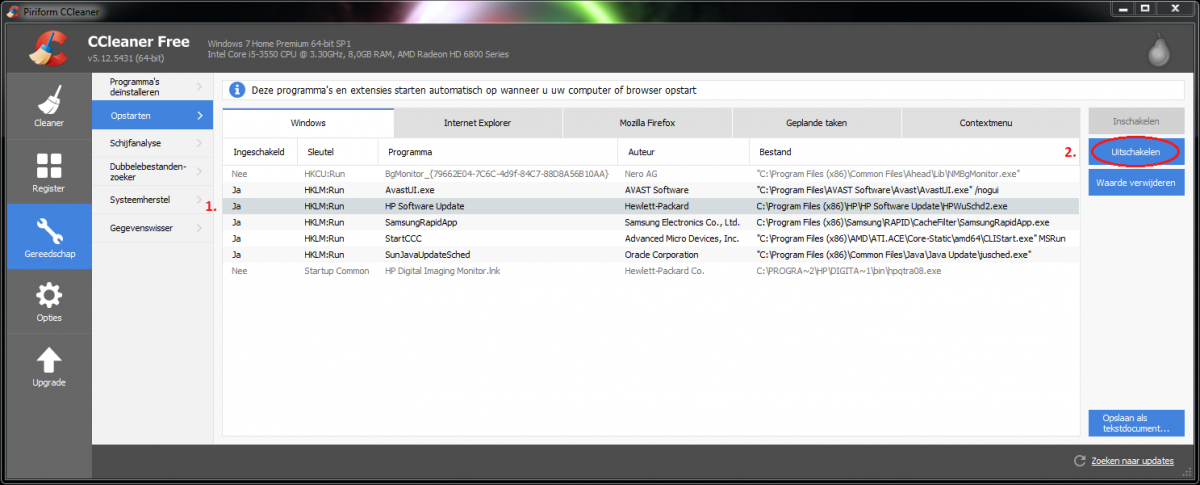Click the blue info icon in banner
Screen dimensions: 1200x485
click(237, 90)
